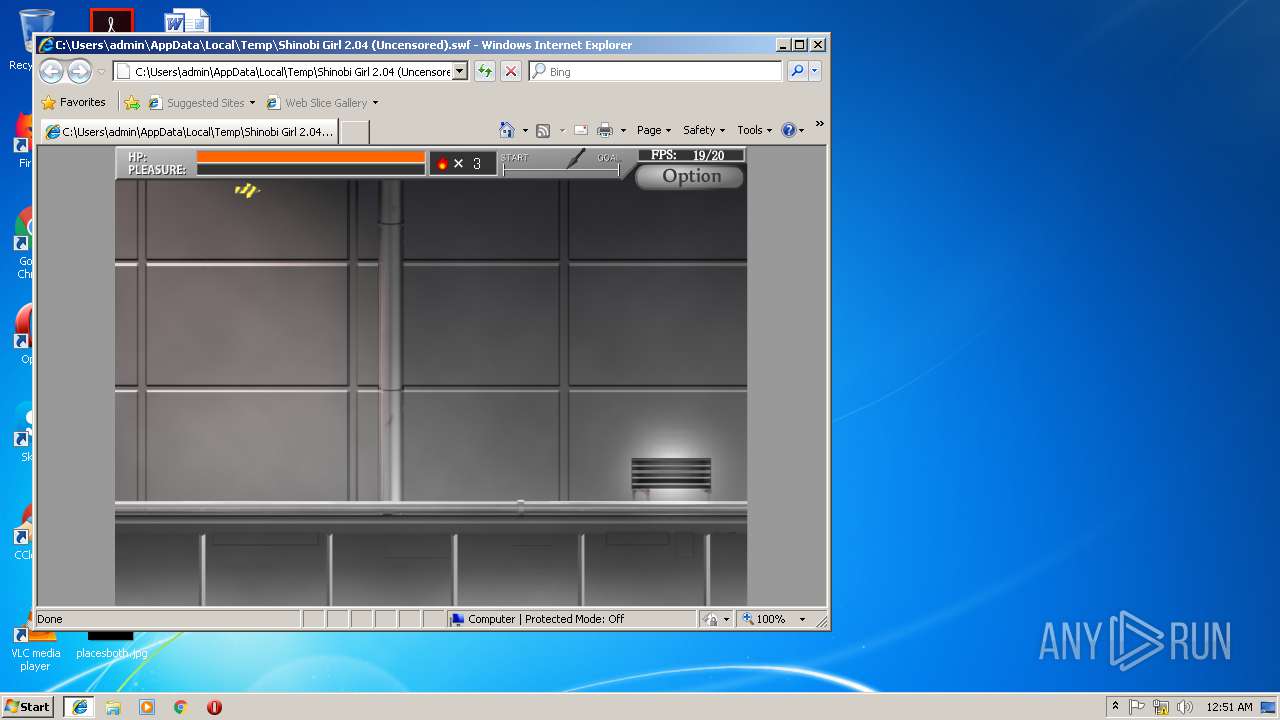Viewport: 1280px width, 720px height.
Task: Click the search magnifier button
Action: pos(797,71)
